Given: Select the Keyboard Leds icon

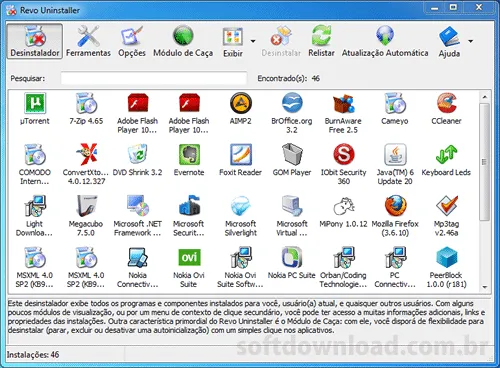Looking at the screenshot, I should [446, 155].
